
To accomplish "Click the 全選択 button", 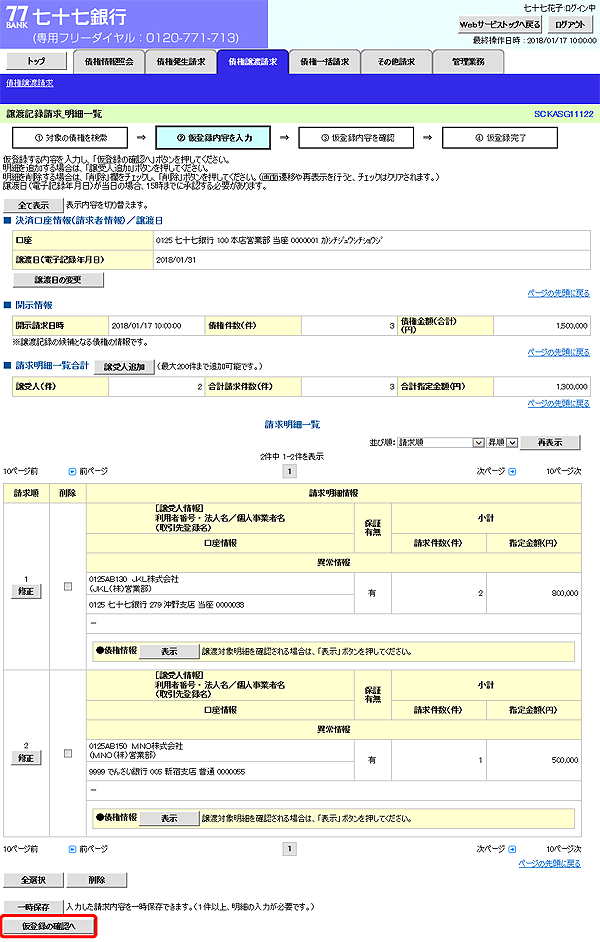I will coord(33,880).
